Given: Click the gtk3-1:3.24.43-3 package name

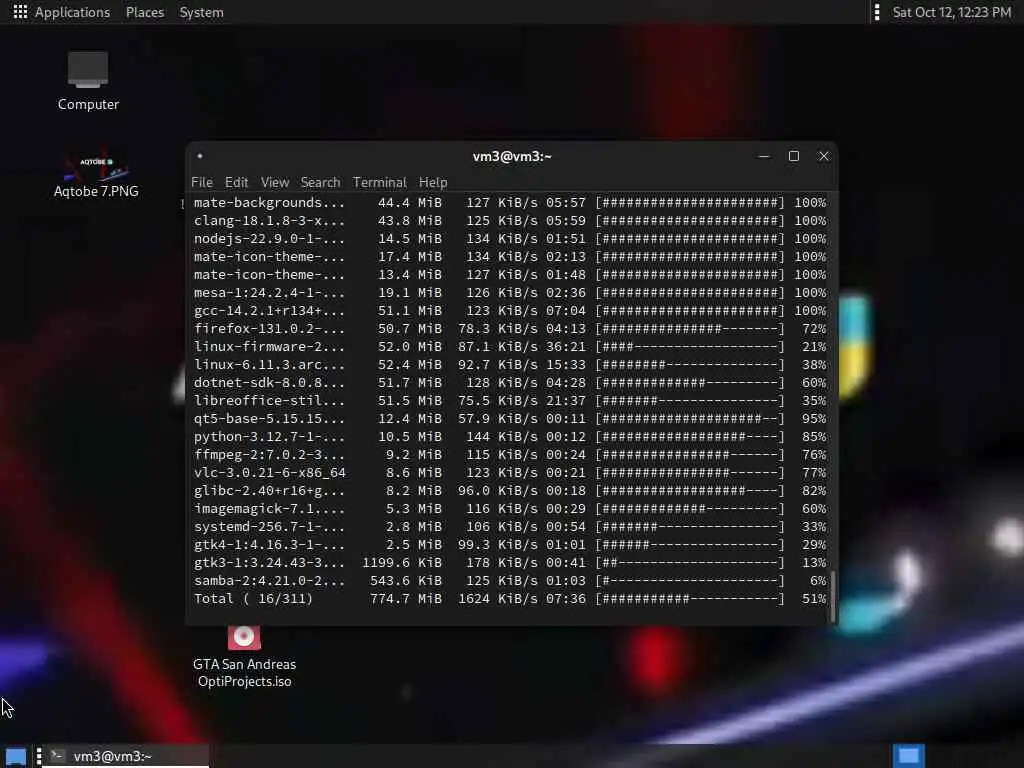Looking at the screenshot, I should click(269, 563).
